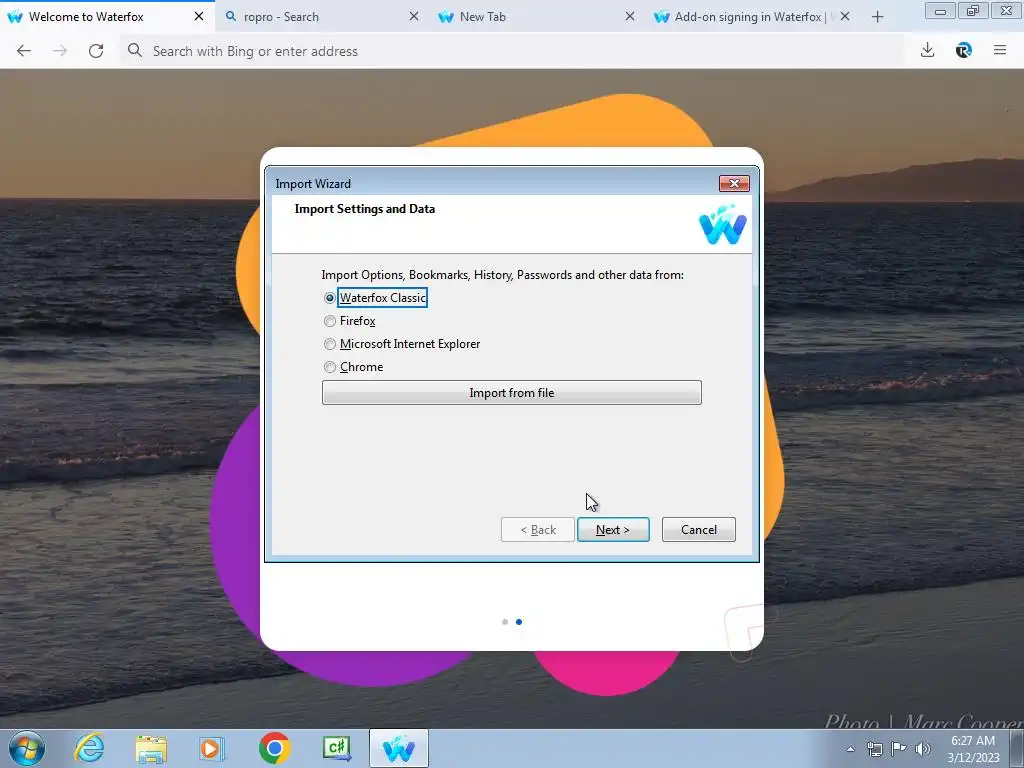1024x768 pixels.
Task: Cancel the Import Wizard
Action: coord(698,530)
